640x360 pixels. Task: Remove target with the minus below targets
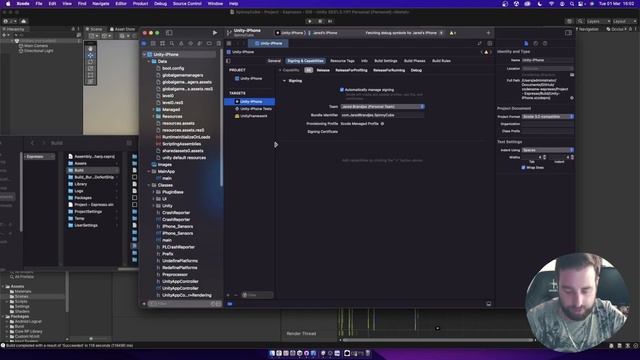point(236,295)
